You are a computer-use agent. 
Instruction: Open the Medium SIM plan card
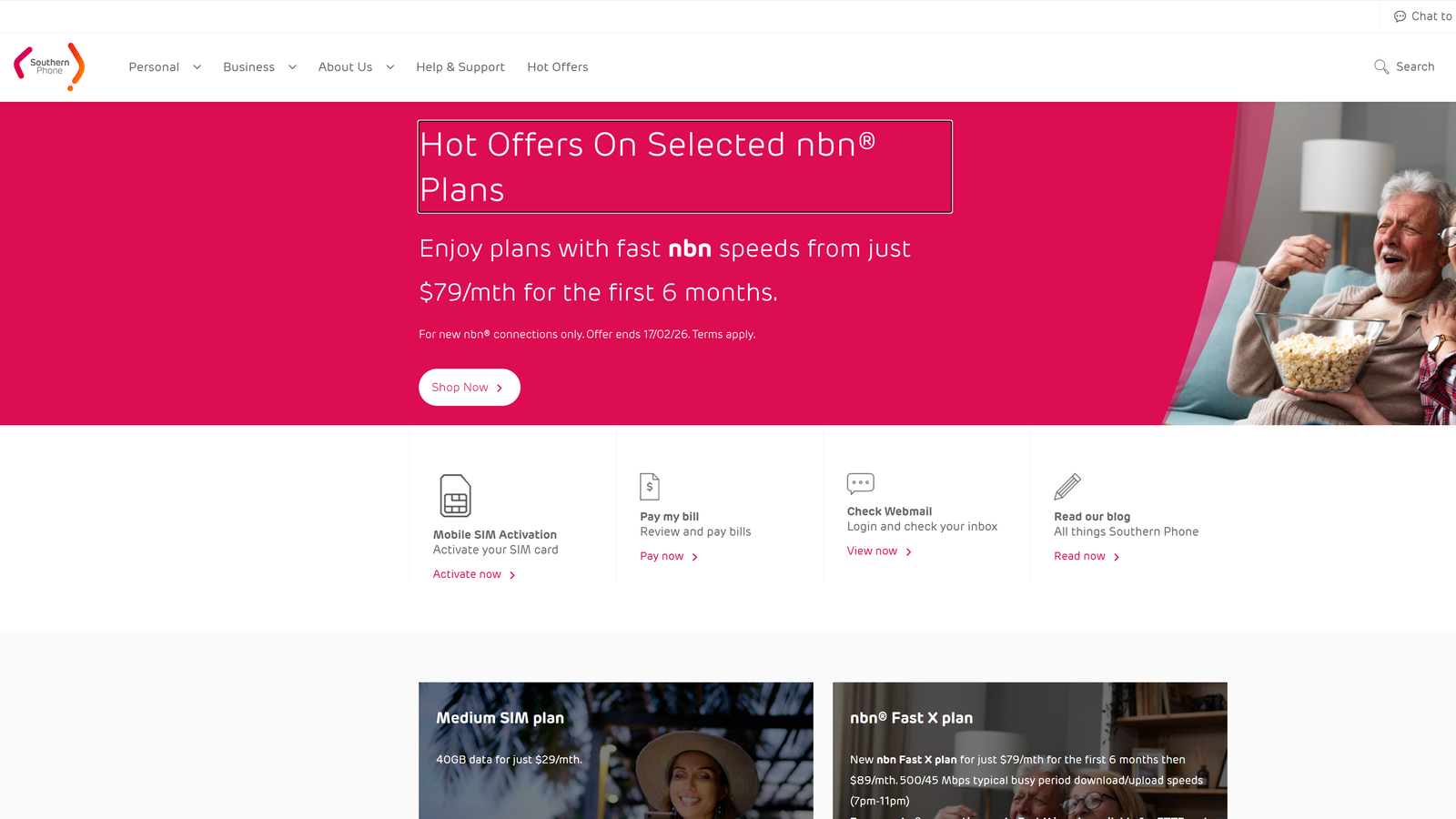tap(615, 750)
